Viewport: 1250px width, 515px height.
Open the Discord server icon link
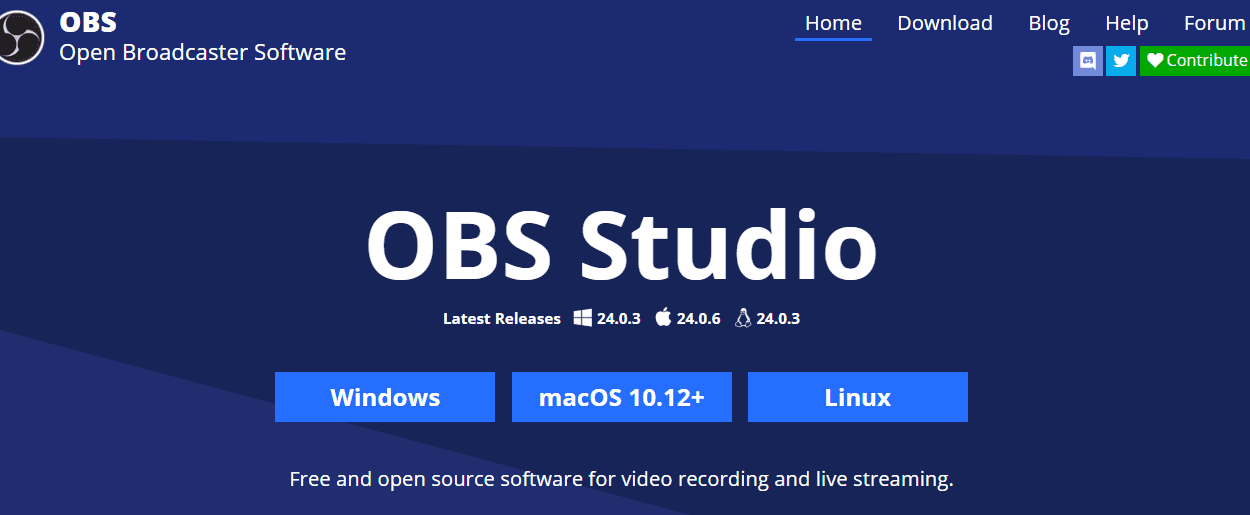1088,60
